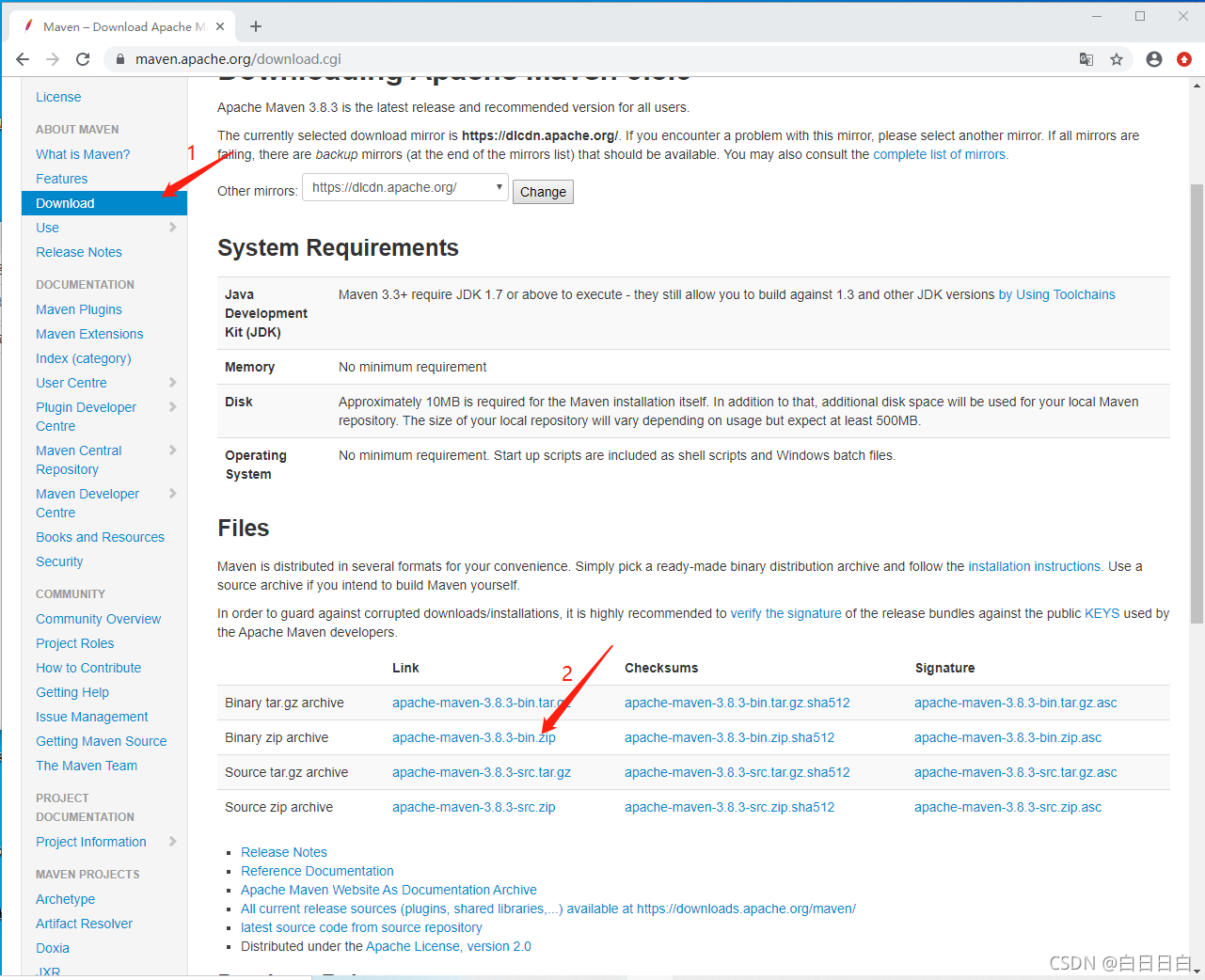Open the KEYS link
Screen dimensions: 1205x980
click(1102, 613)
